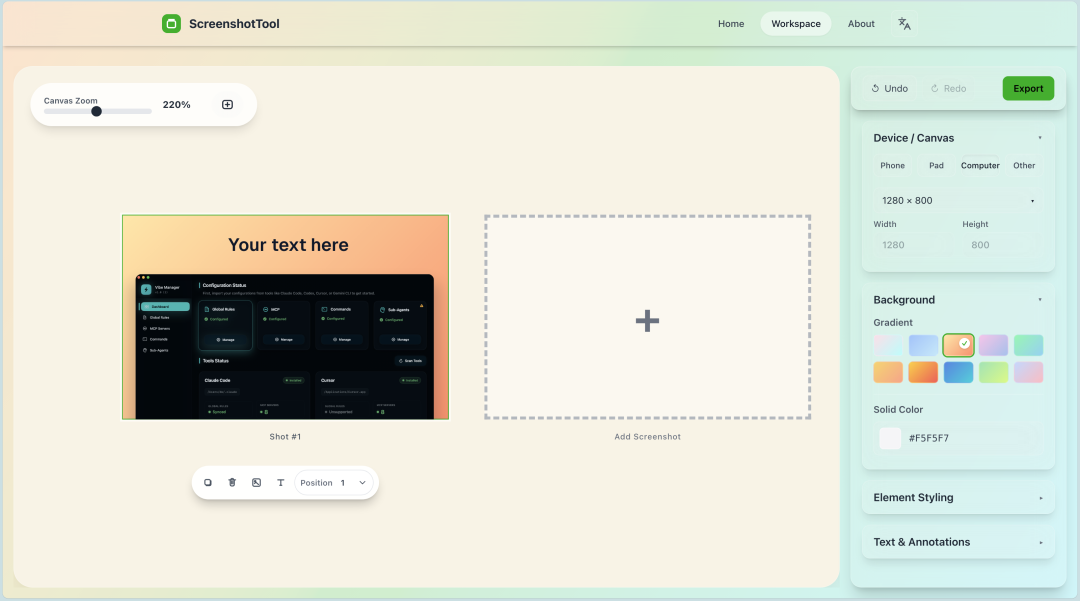The image size is (1080, 601).
Task: Select the Other device type
Action: coord(1024,166)
